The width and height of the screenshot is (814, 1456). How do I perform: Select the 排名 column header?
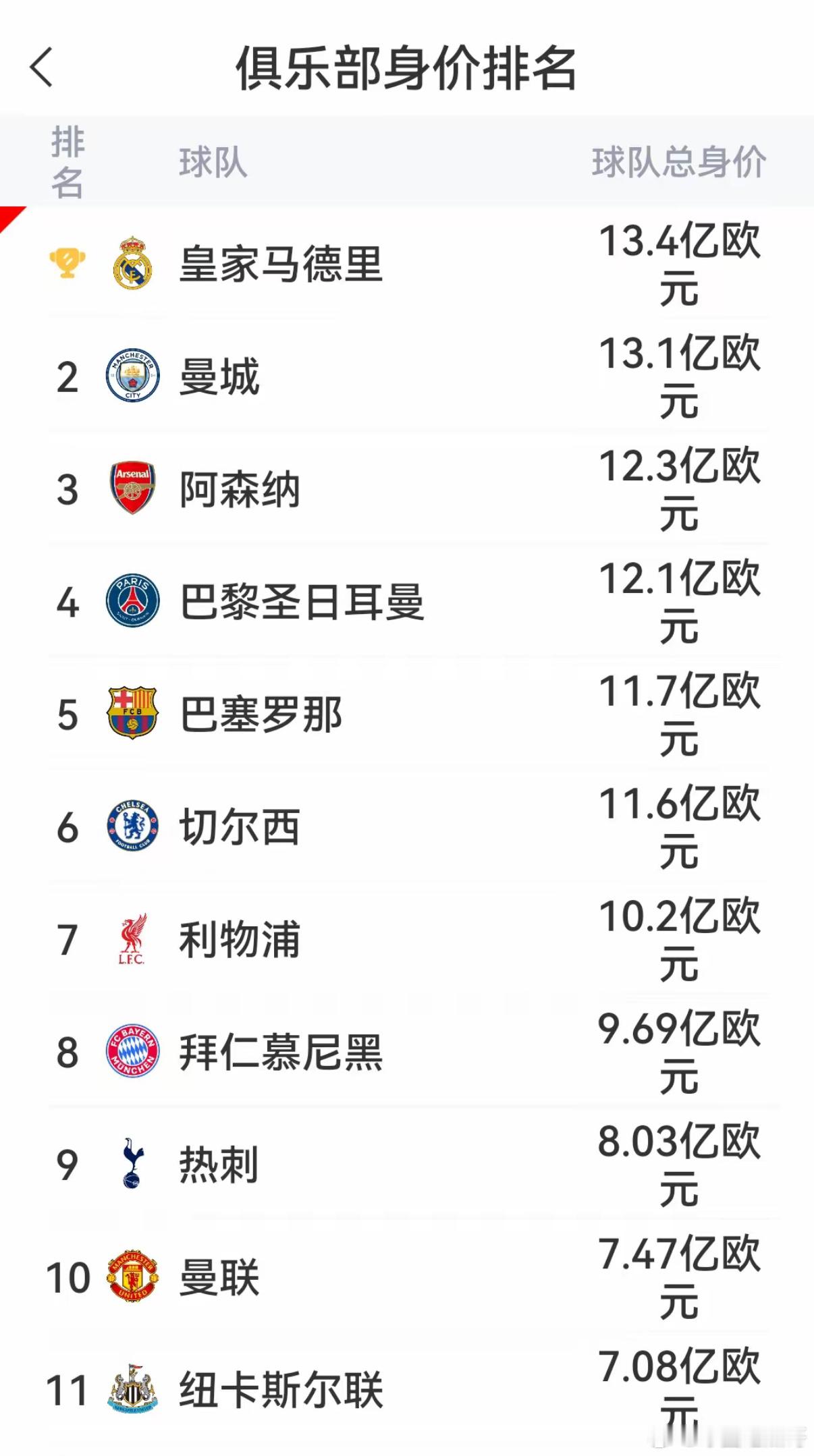point(67,163)
